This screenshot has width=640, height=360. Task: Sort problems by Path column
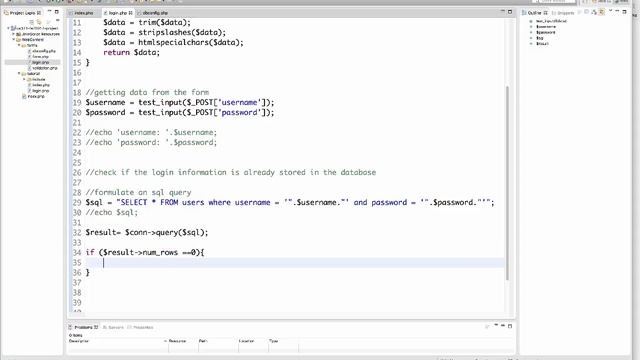coord(218,341)
